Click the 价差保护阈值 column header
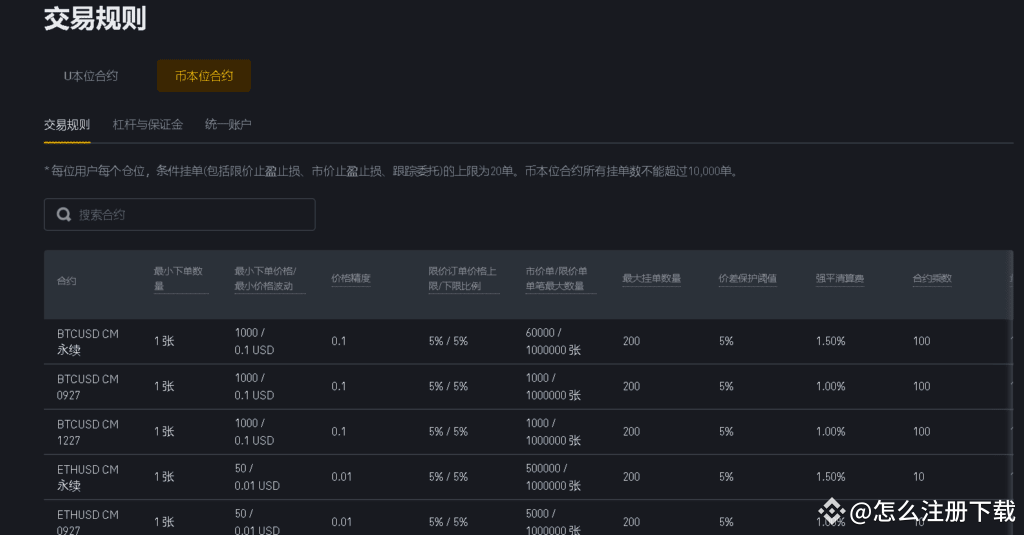 pos(748,279)
